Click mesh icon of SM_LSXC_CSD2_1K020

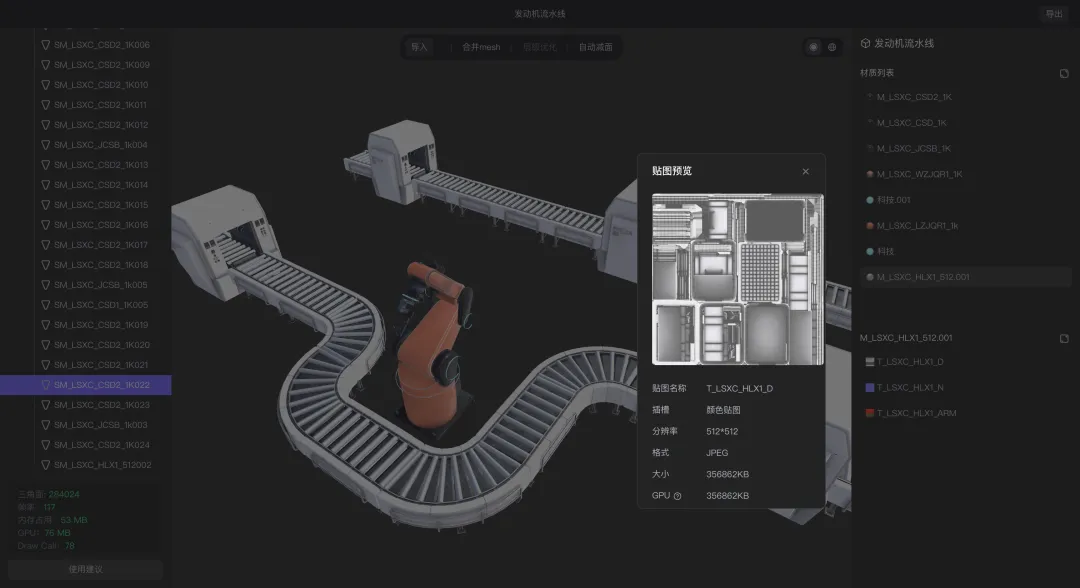point(45,344)
